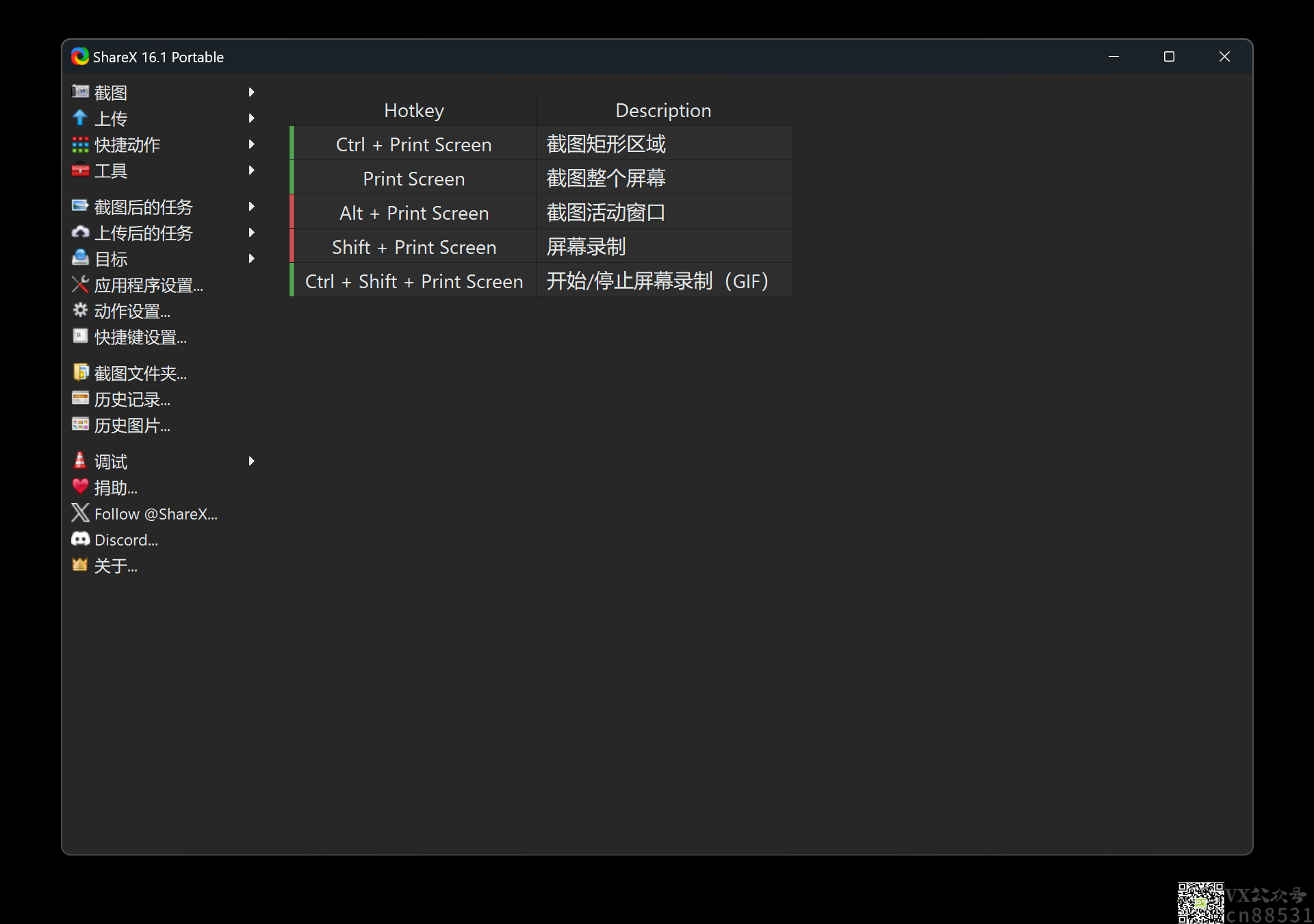This screenshot has width=1314, height=924.
Task: Click the 历史图片 image history icon
Action: tap(80, 424)
